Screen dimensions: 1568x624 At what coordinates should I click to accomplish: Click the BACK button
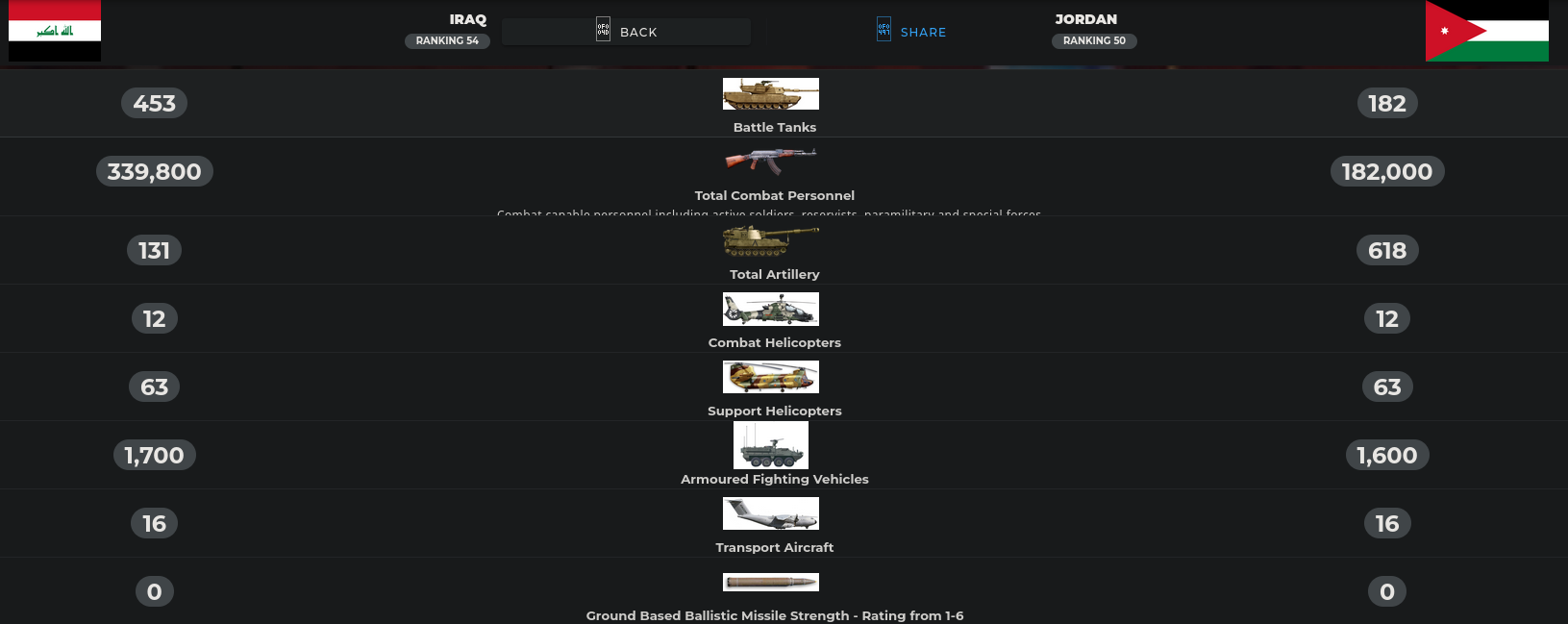click(626, 32)
